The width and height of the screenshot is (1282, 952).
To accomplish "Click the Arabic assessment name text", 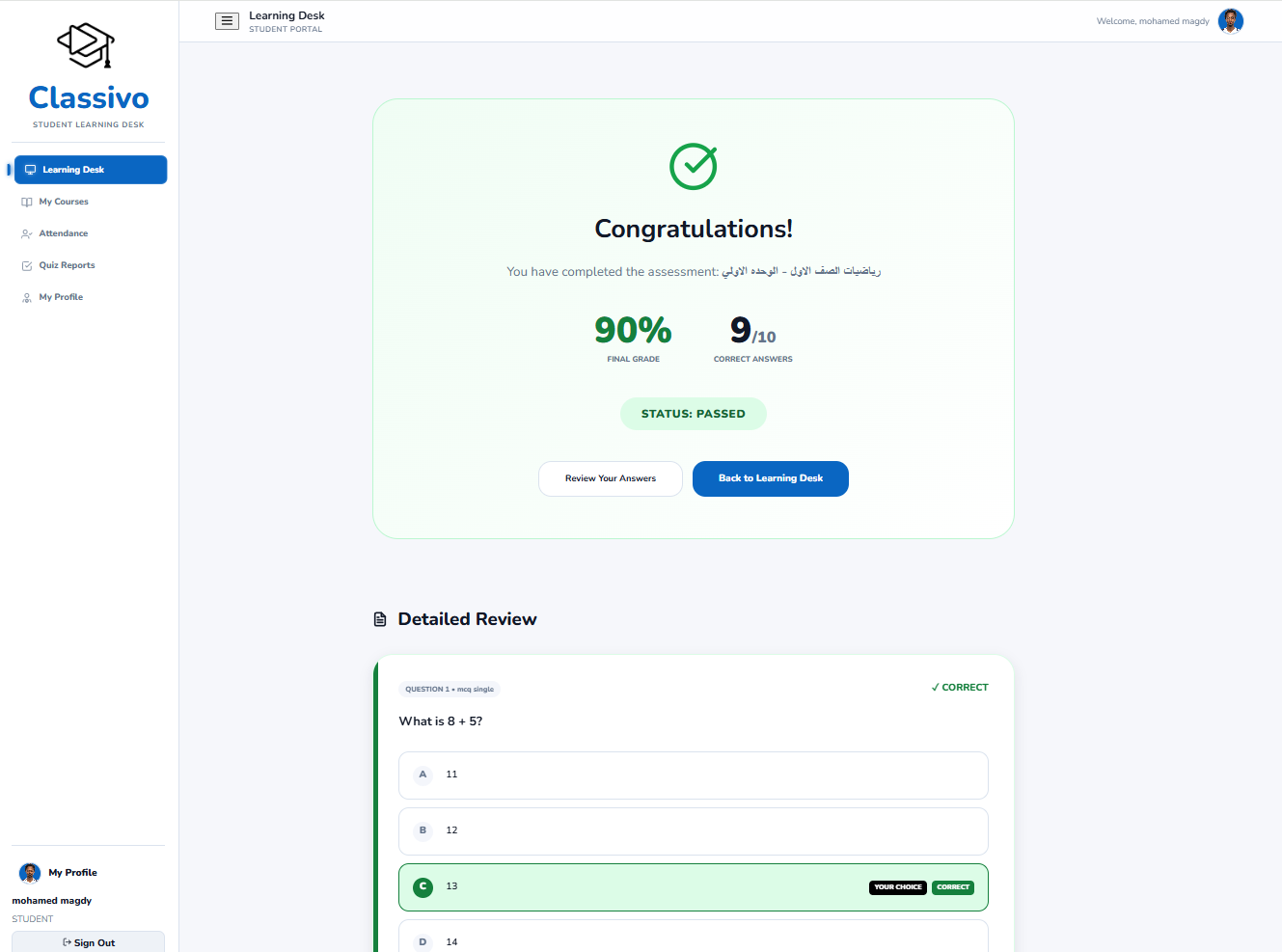I will point(802,271).
